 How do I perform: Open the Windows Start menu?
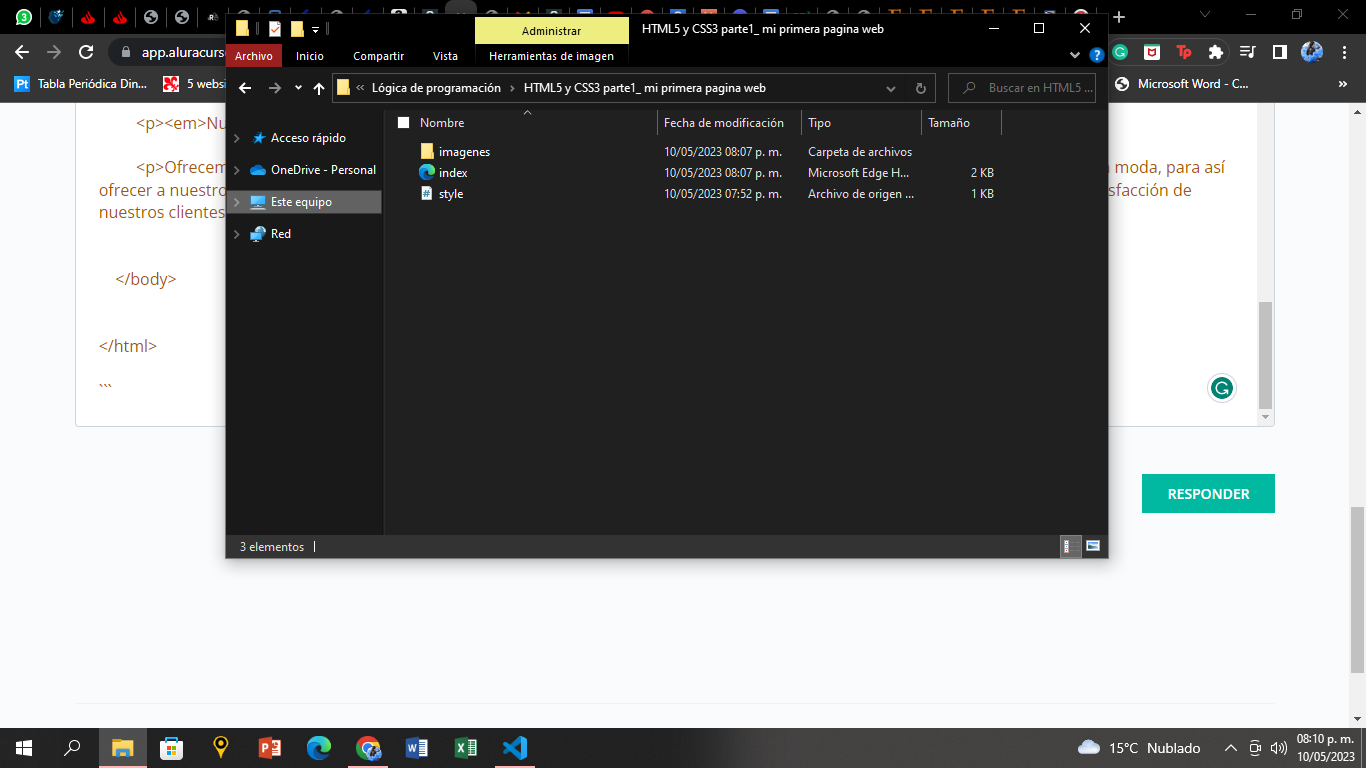point(24,748)
